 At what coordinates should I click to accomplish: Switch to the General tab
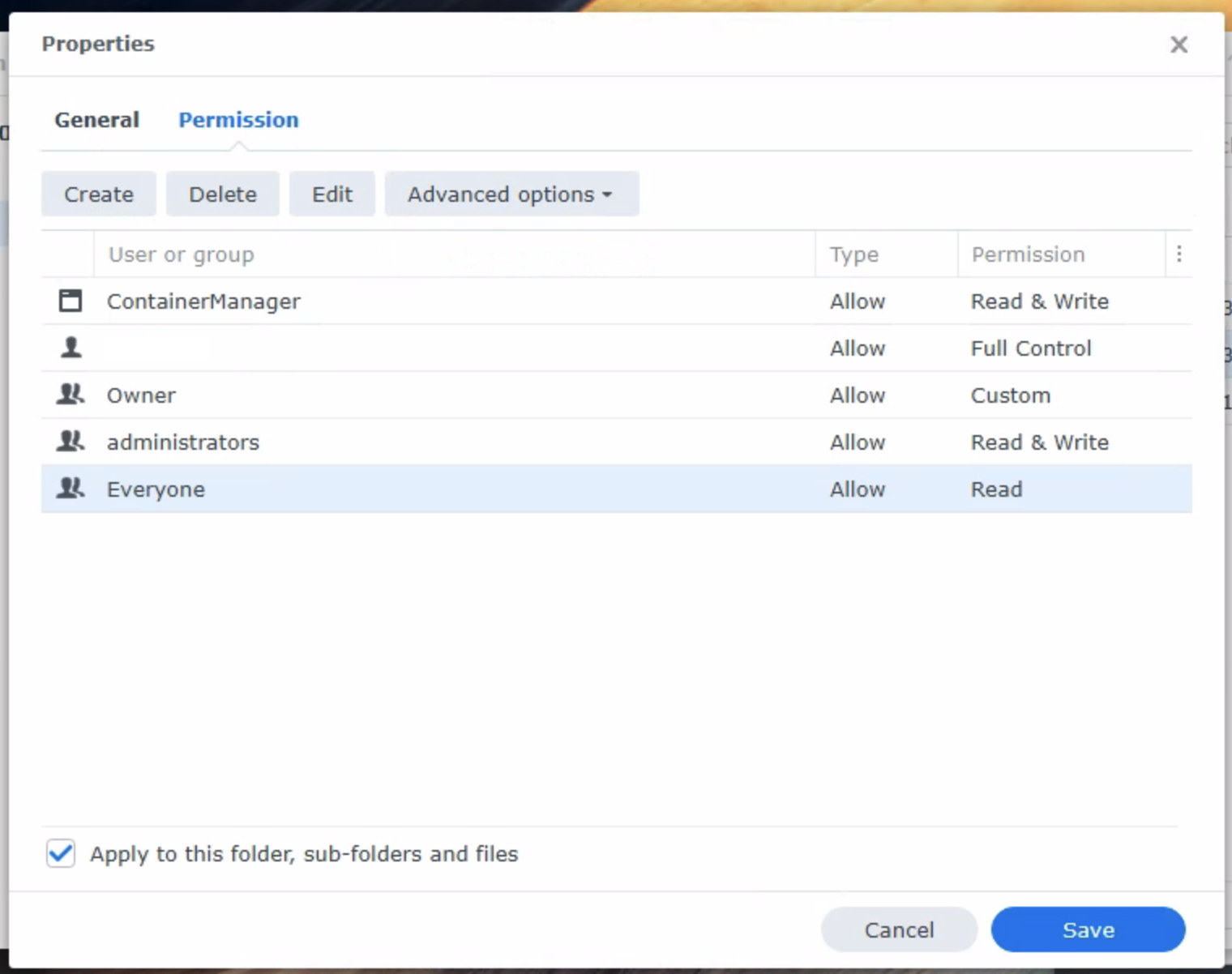point(96,120)
